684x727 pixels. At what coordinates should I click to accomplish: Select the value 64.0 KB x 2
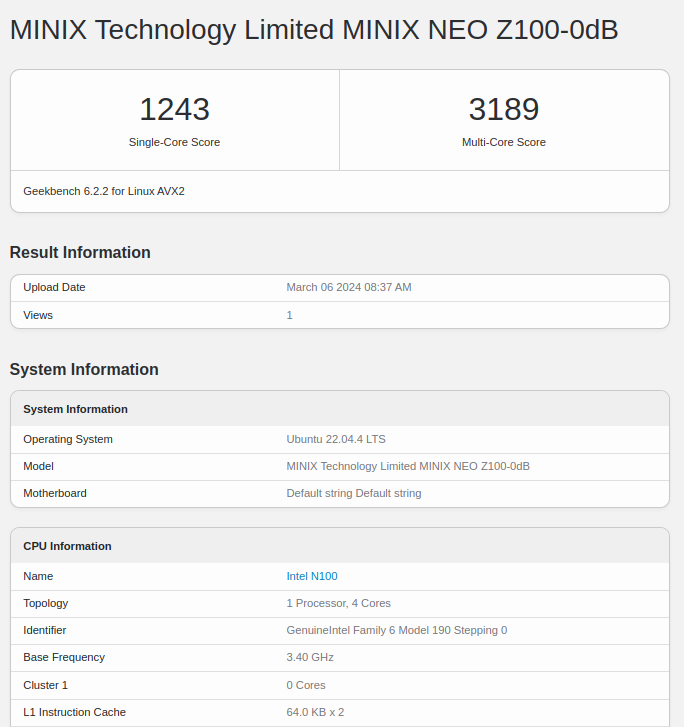click(x=315, y=712)
